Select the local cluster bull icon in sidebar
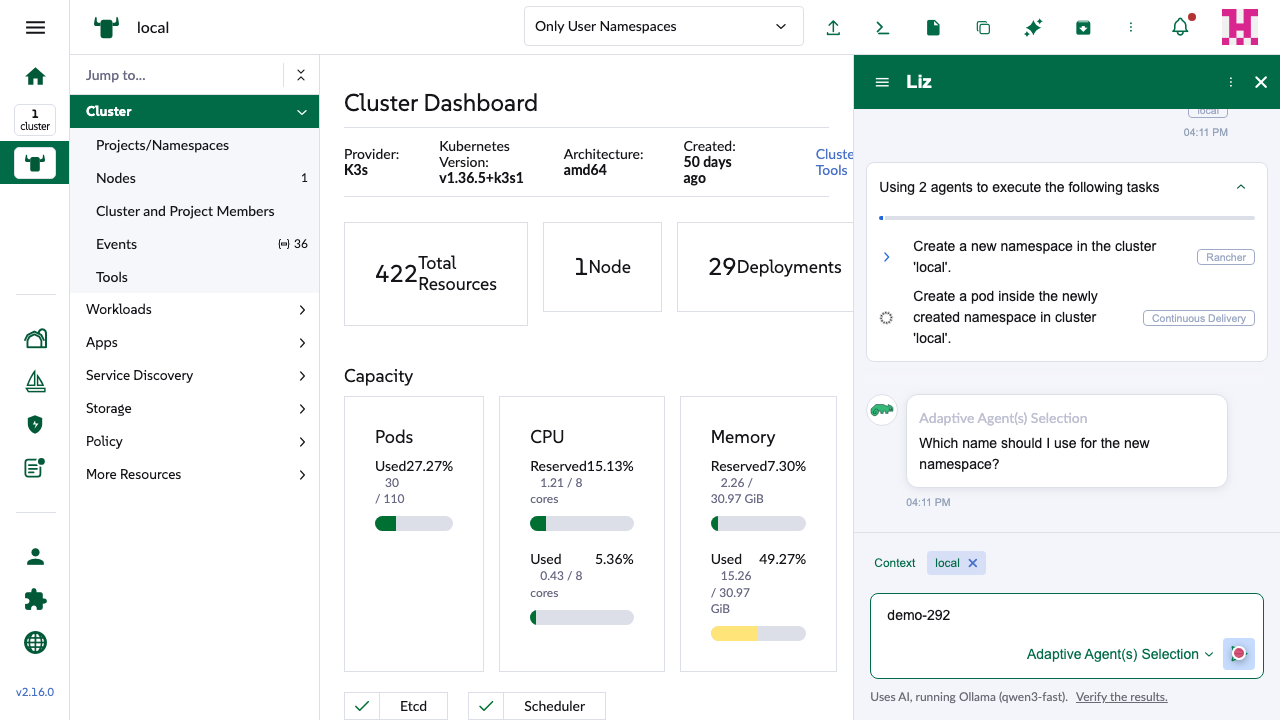Screen dimensions: 1280x720 pyautogui.click(x=35, y=163)
